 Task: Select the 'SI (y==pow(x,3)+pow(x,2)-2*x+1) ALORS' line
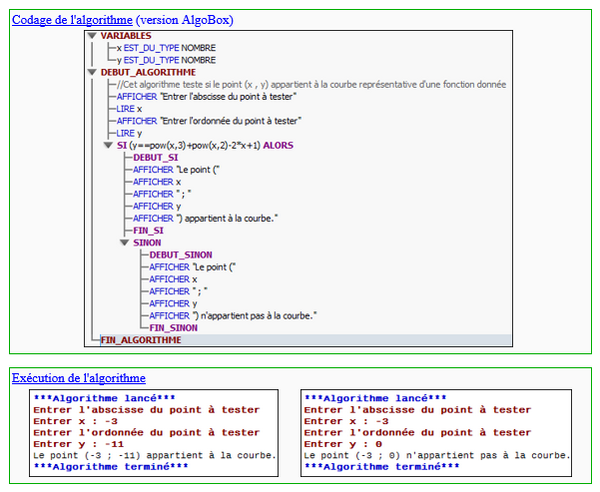tap(205, 145)
